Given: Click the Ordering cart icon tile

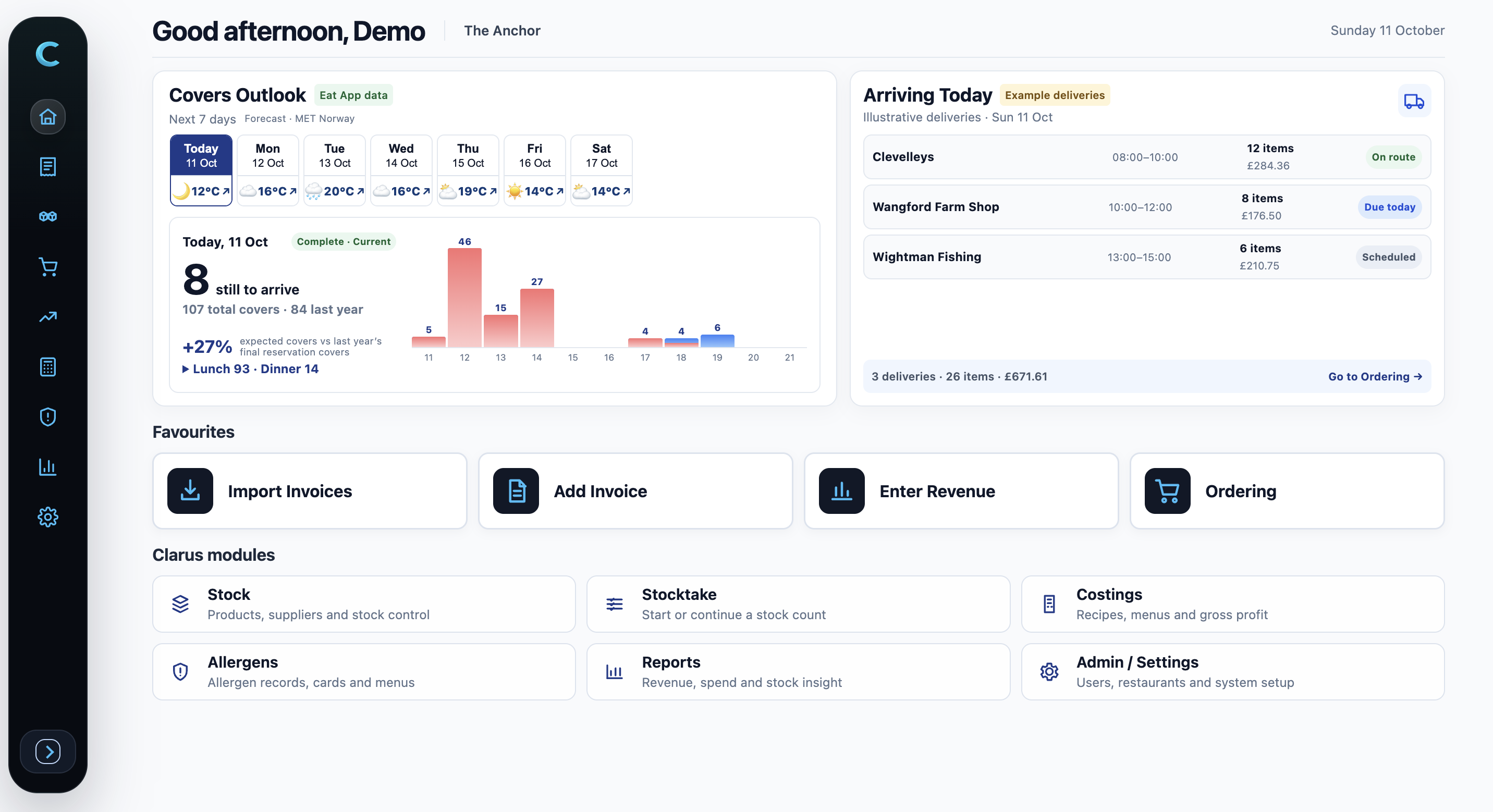Looking at the screenshot, I should [x=1167, y=491].
